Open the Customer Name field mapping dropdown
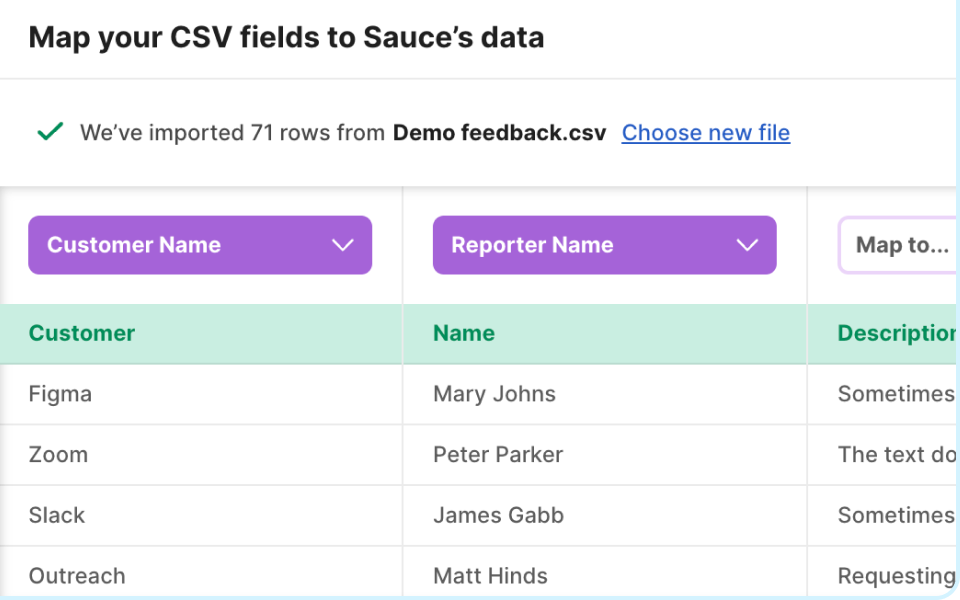The image size is (960, 600). [200, 245]
